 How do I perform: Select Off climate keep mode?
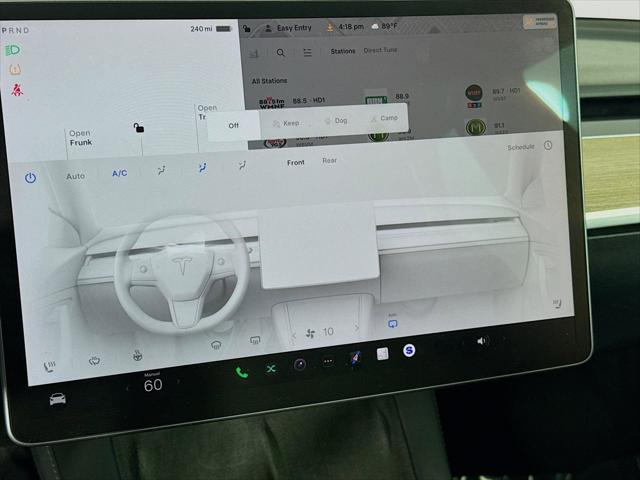click(x=233, y=126)
